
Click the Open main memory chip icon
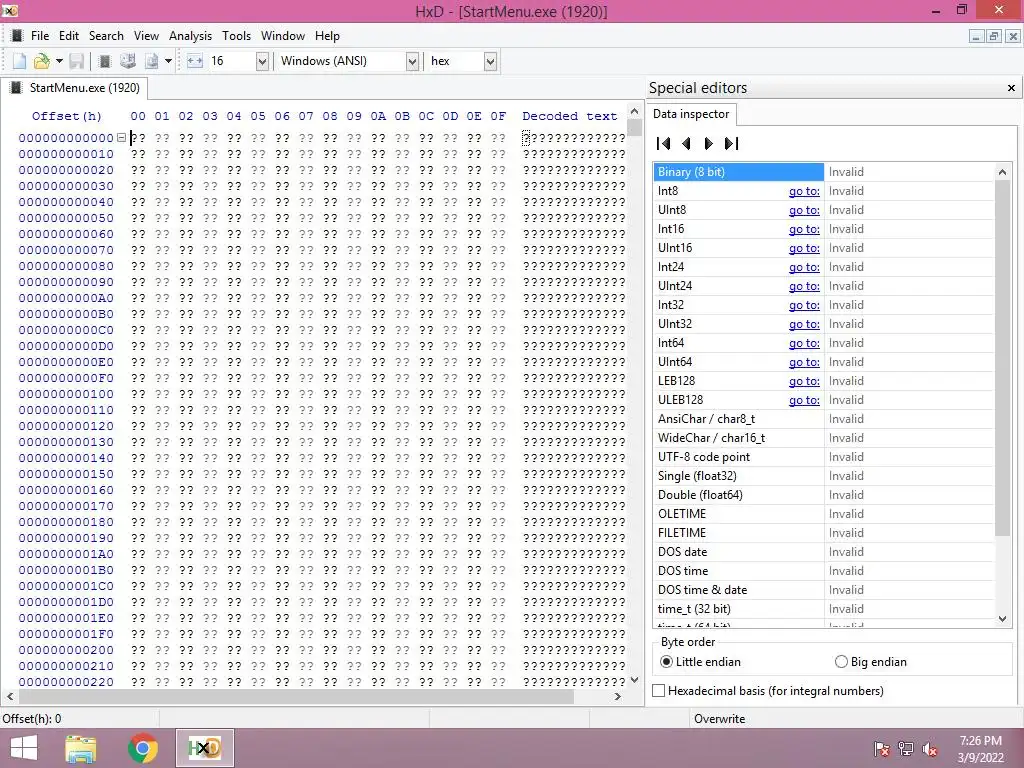[104, 61]
